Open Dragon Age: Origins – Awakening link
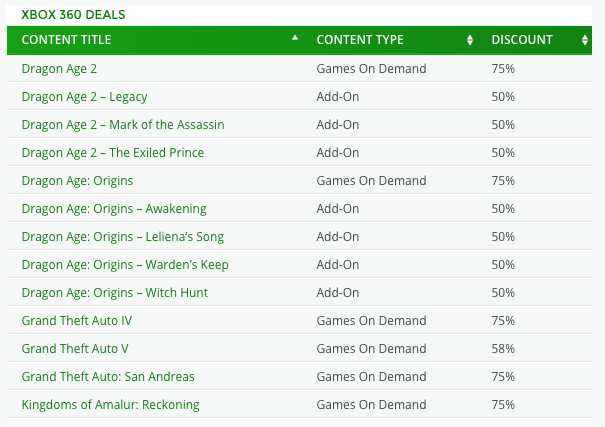The width and height of the screenshot is (605, 427). 113,209
